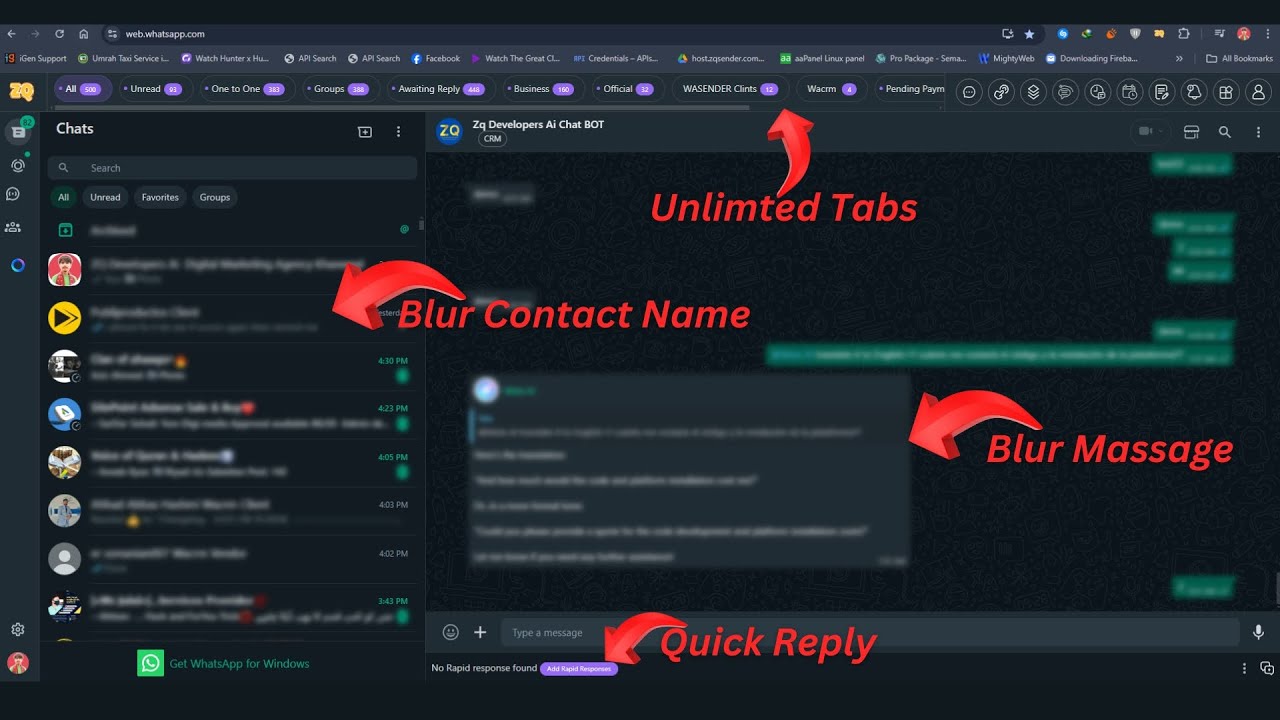Select the Favorites filter chip
Screen dimensions: 1280x720
160,197
